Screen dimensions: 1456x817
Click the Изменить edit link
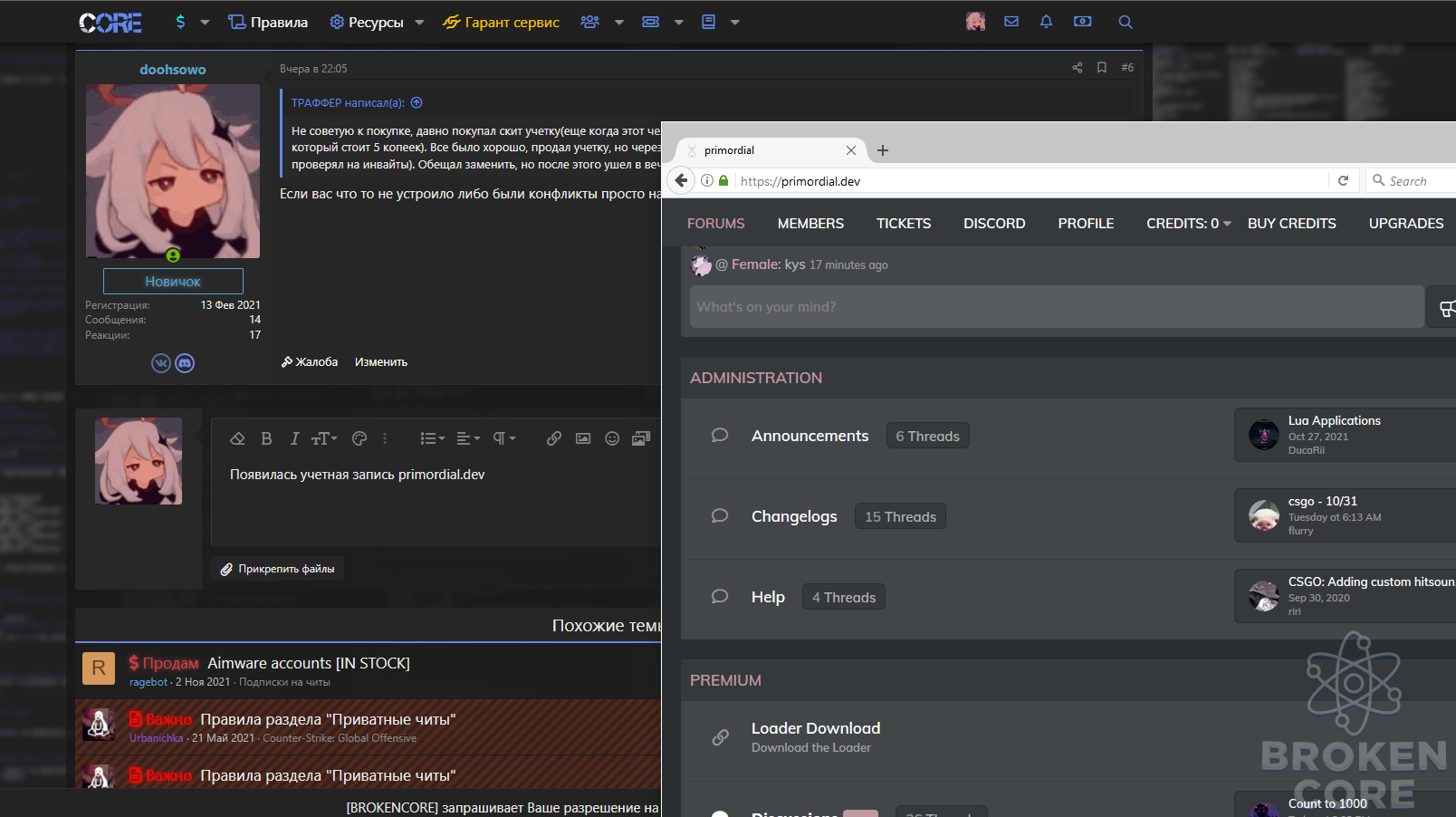point(381,361)
